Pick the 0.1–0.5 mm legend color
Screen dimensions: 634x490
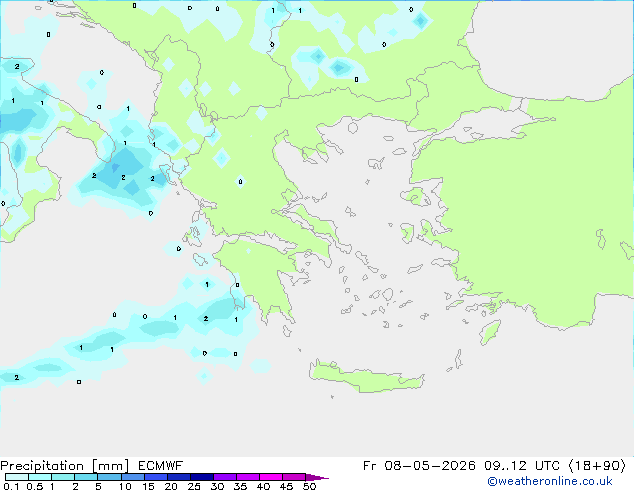(x=17, y=477)
